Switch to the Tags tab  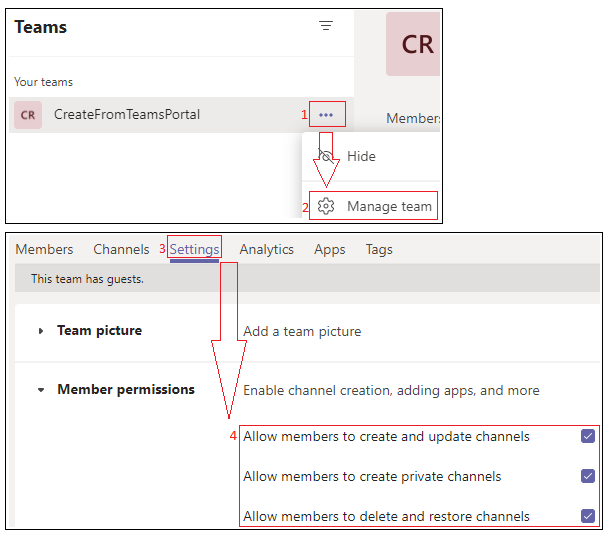click(x=379, y=249)
